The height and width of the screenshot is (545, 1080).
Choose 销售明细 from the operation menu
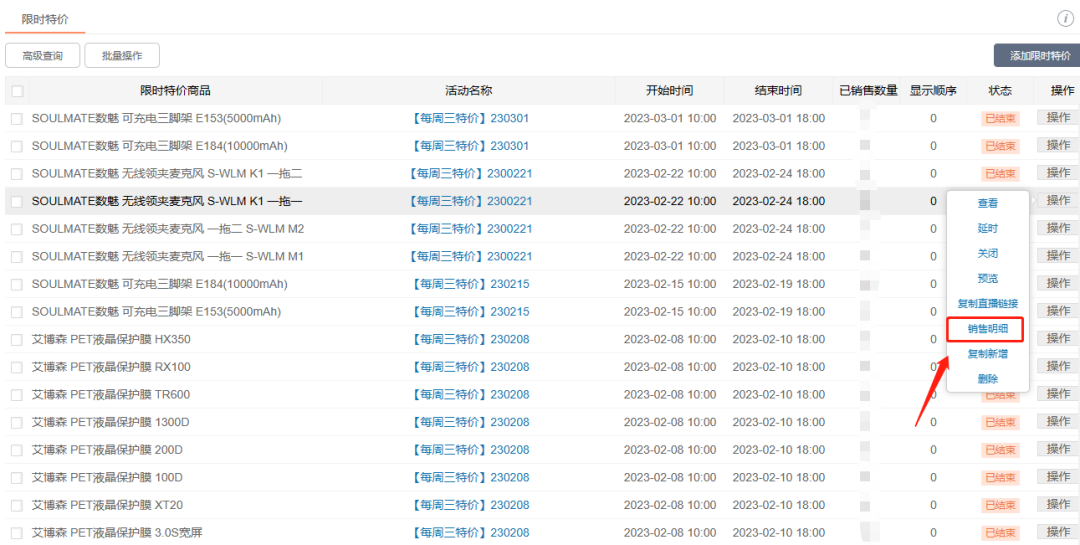coord(988,329)
